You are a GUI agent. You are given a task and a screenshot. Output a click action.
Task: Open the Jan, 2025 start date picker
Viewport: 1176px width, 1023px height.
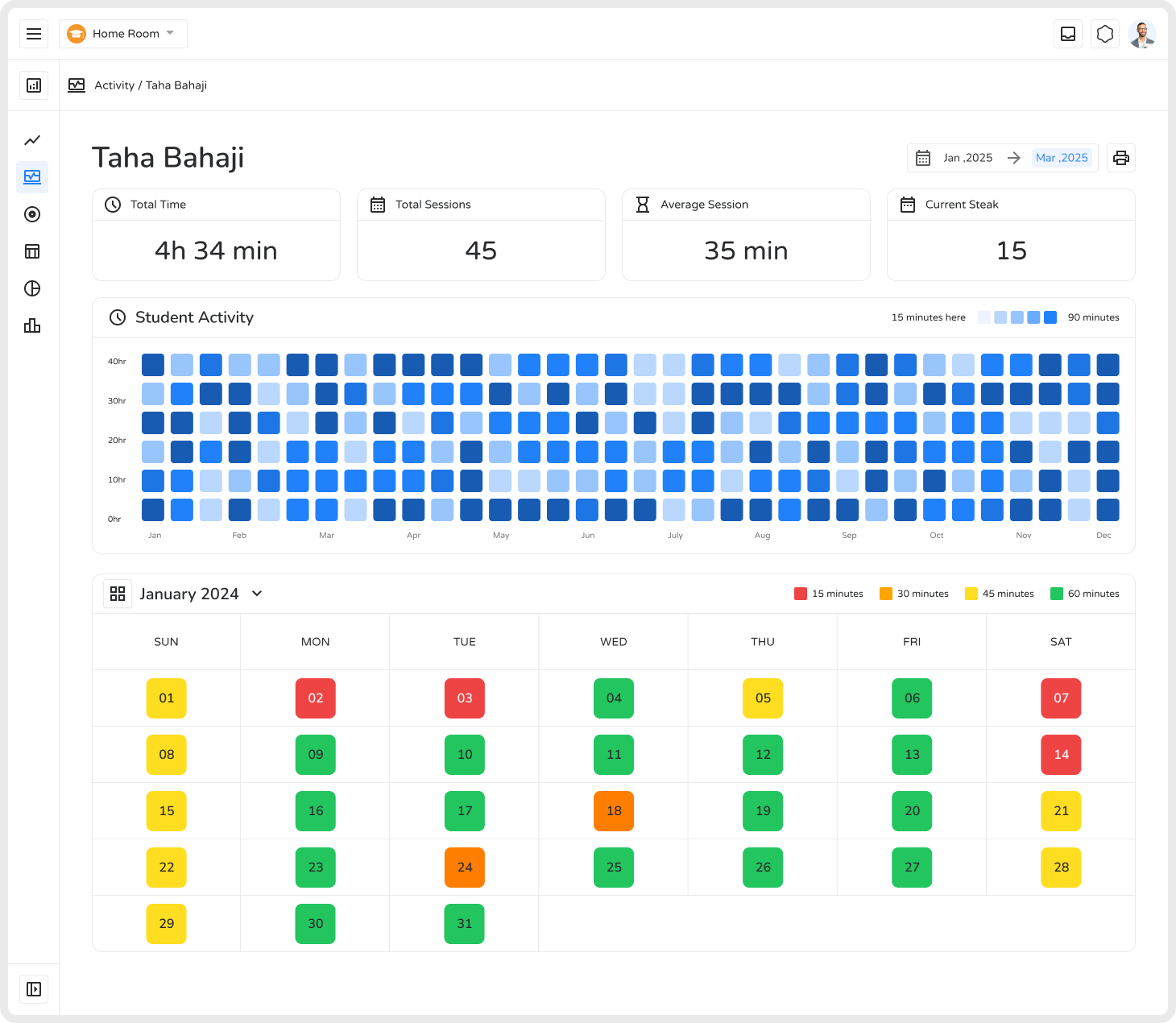[967, 158]
